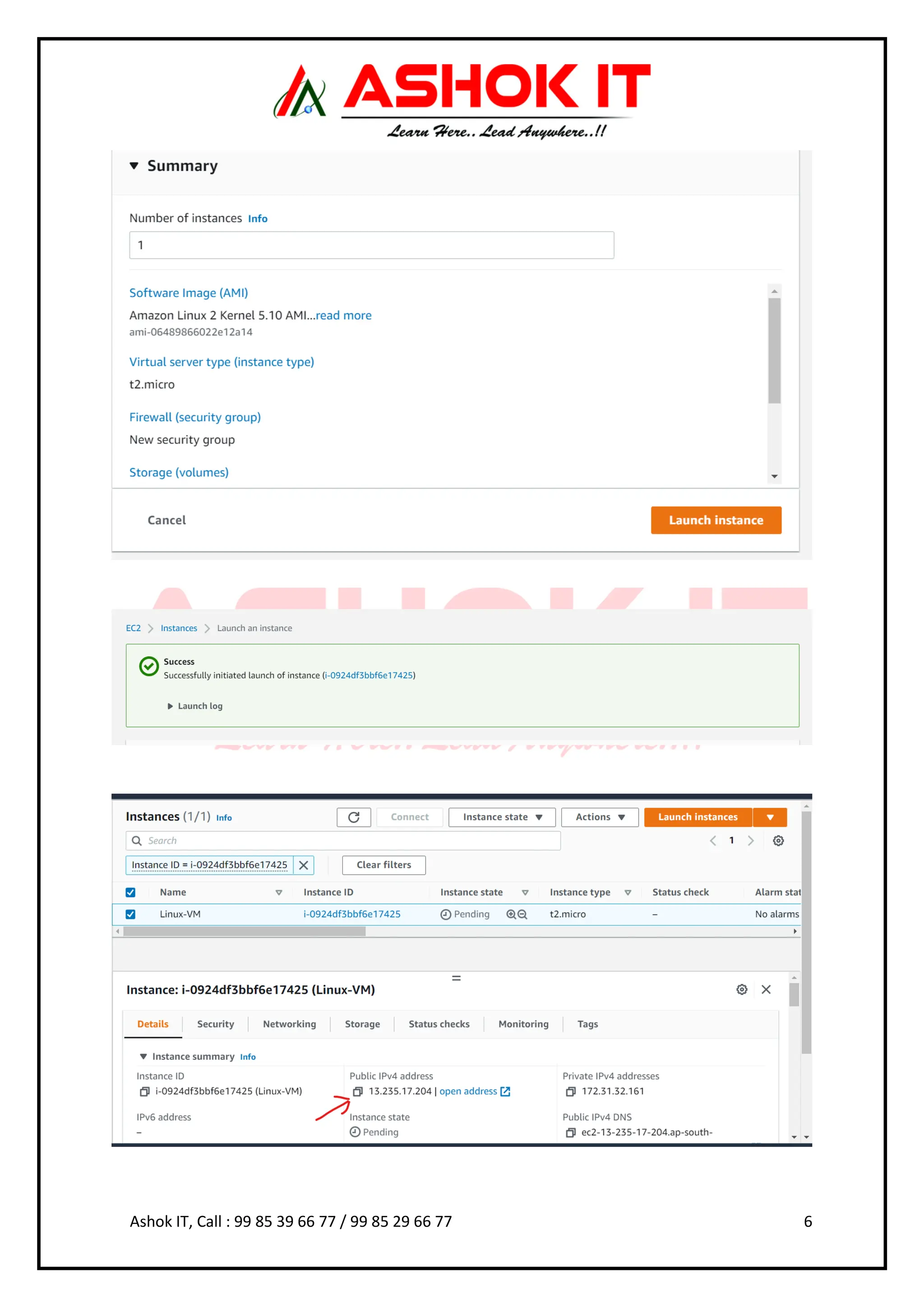
Task: Toggle the select-all checkbox in table header
Action: tap(130, 893)
